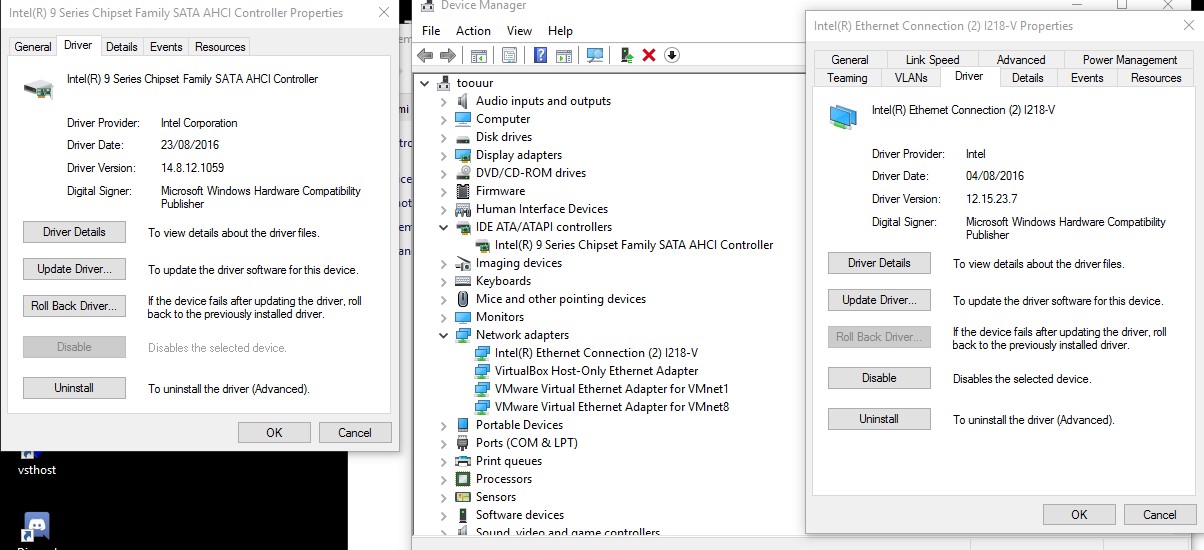This screenshot has height=550, width=1204.
Task: Expand the Software devices node
Action: point(444,515)
